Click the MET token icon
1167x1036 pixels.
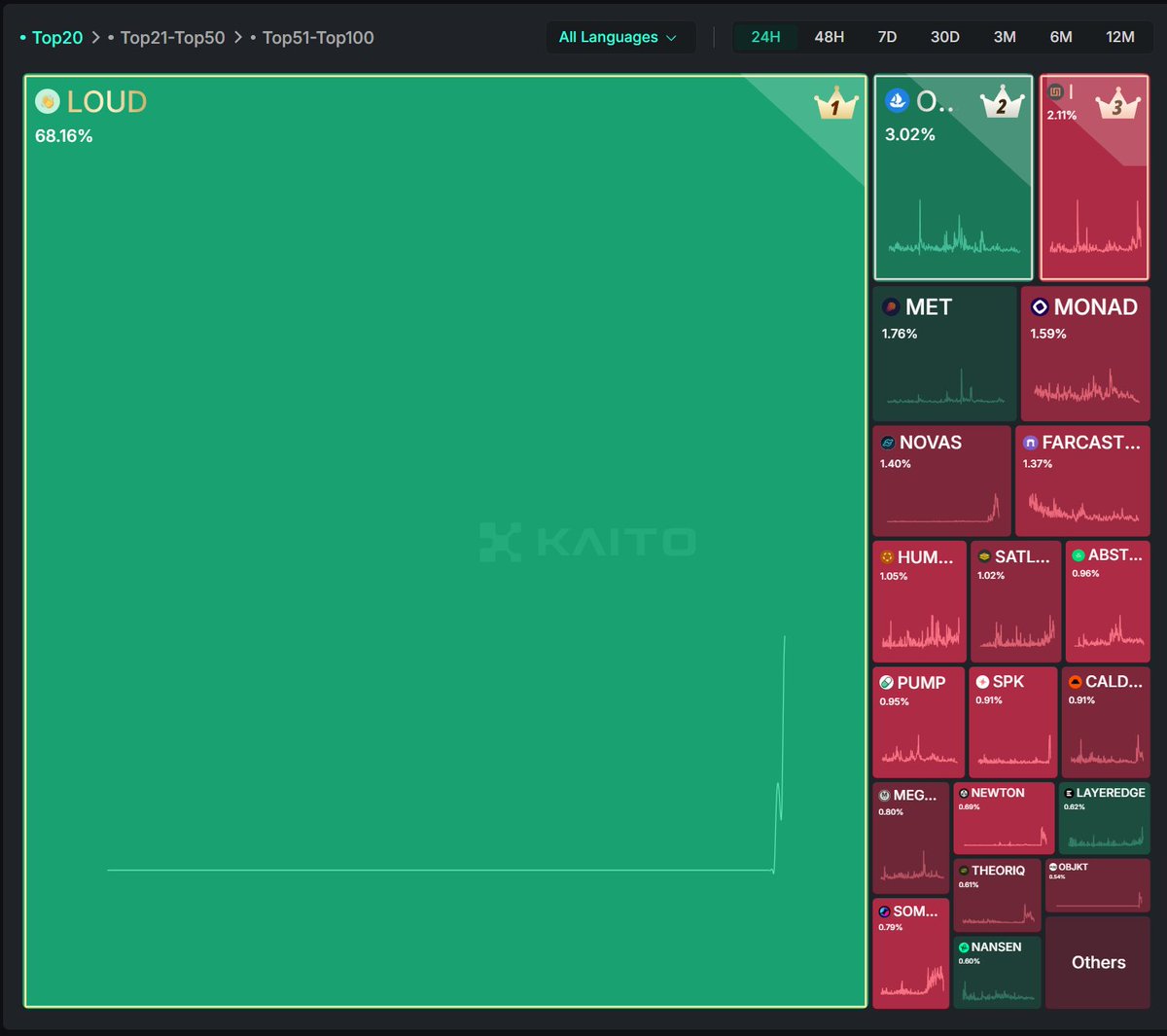coord(891,307)
